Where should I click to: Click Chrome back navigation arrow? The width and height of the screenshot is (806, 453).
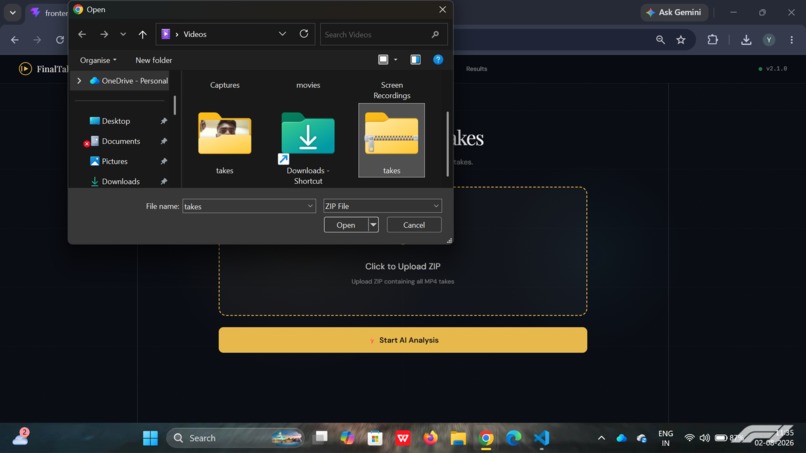tap(15, 40)
